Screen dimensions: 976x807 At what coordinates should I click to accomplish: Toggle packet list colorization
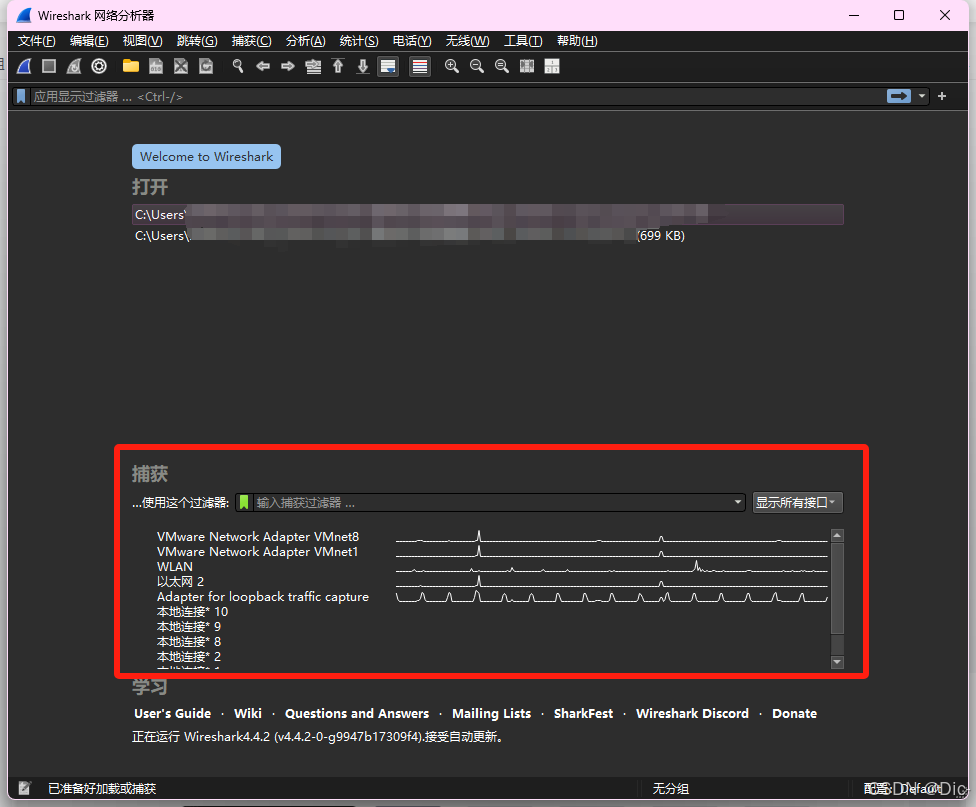(x=420, y=66)
